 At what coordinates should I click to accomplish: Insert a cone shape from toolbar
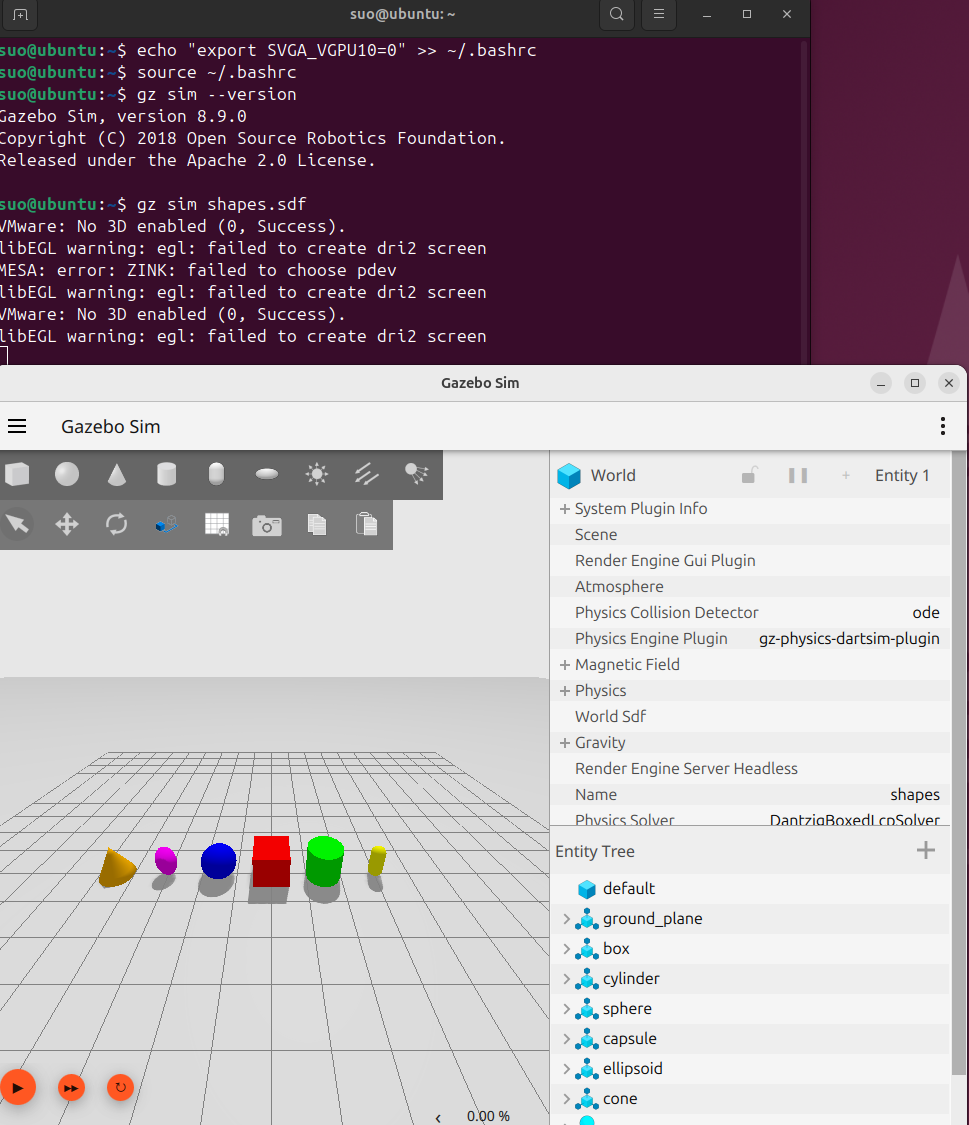click(x=117, y=474)
